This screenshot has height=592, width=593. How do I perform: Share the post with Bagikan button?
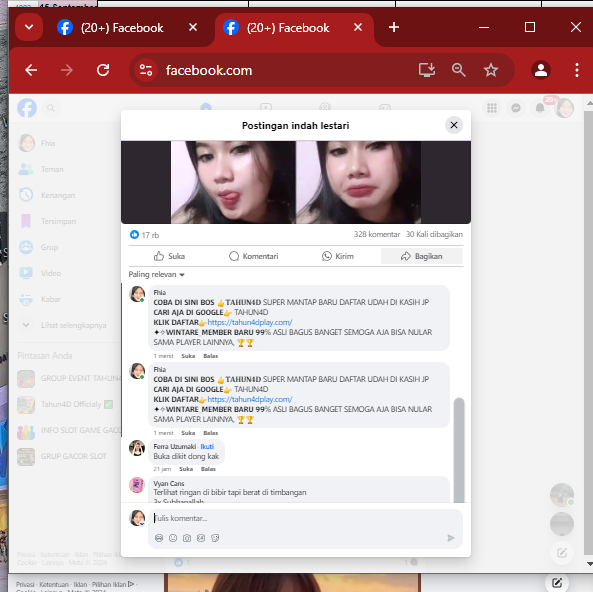pyautogui.click(x=422, y=256)
